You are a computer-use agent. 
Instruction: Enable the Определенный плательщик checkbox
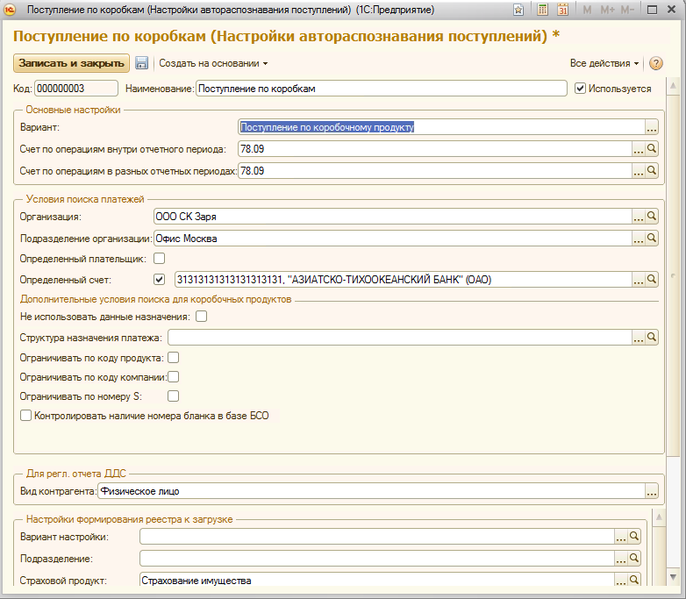159,259
